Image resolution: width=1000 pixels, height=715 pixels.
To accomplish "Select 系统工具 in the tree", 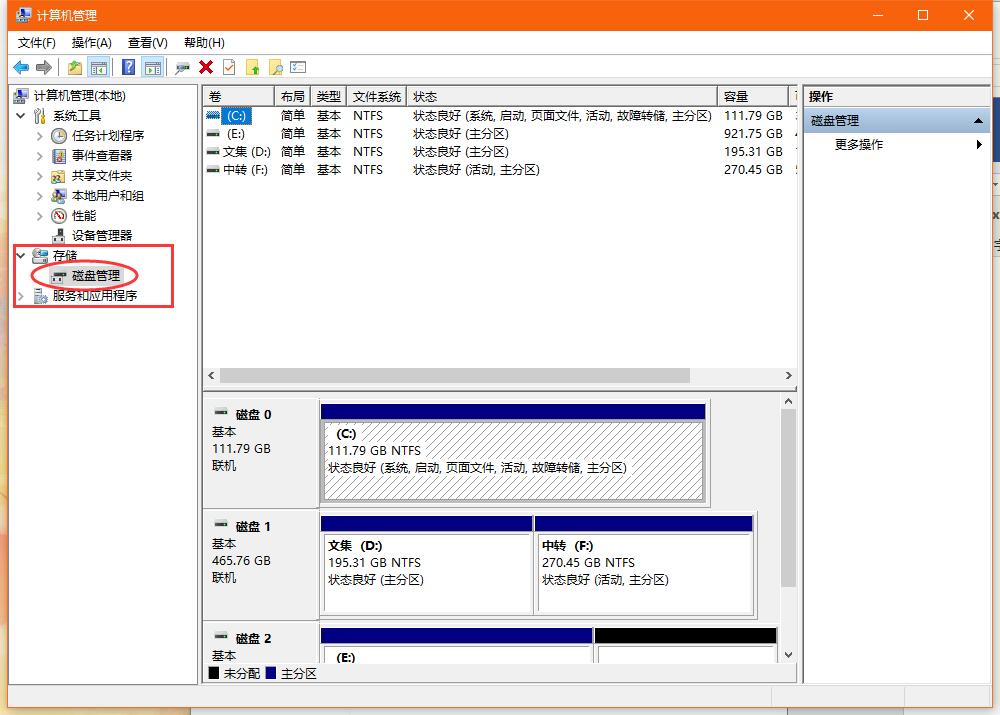I will tap(77, 115).
